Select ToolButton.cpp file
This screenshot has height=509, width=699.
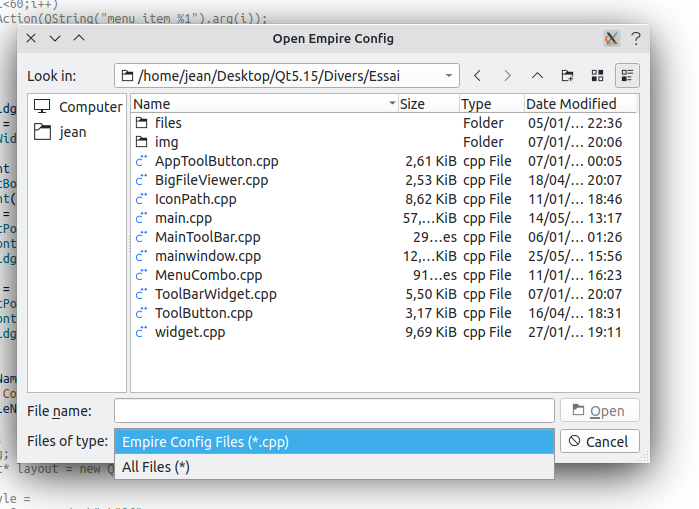tap(204, 313)
